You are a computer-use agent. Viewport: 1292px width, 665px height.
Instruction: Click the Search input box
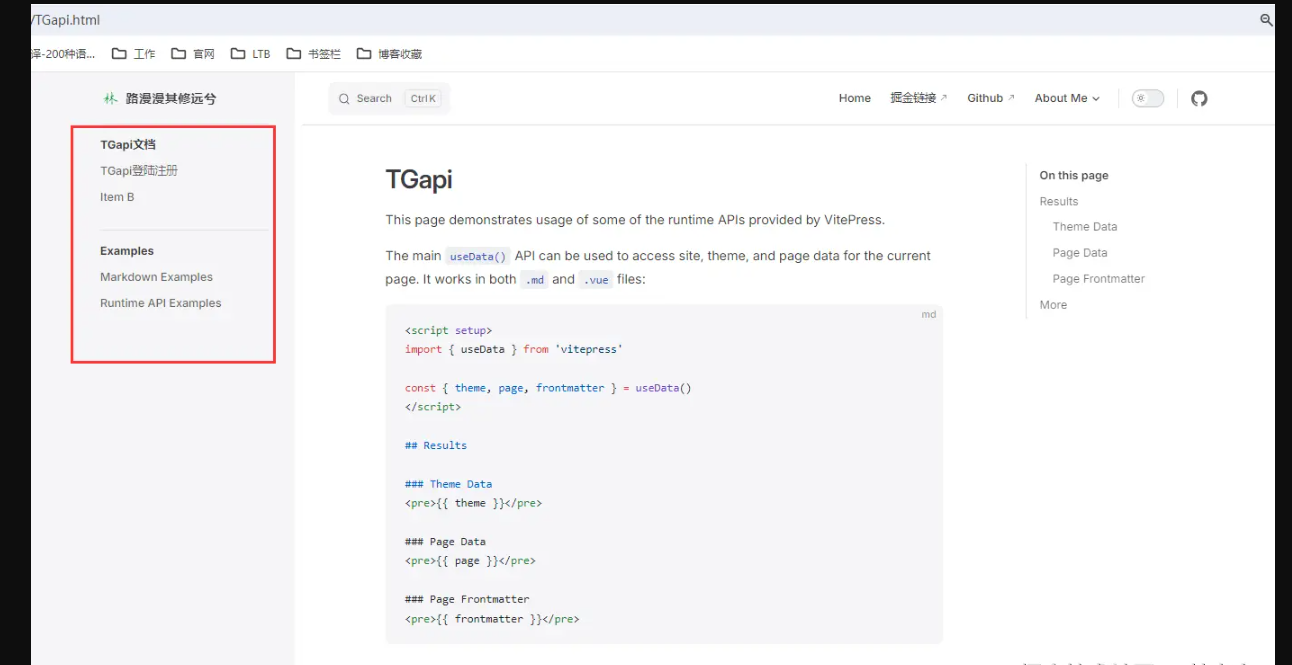pyautogui.click(x=389, y=99)
